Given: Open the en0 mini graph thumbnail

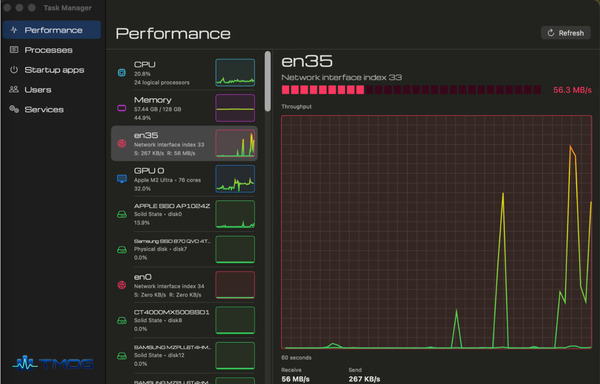Looking at the screenshot, I should [x=235, y=285].
